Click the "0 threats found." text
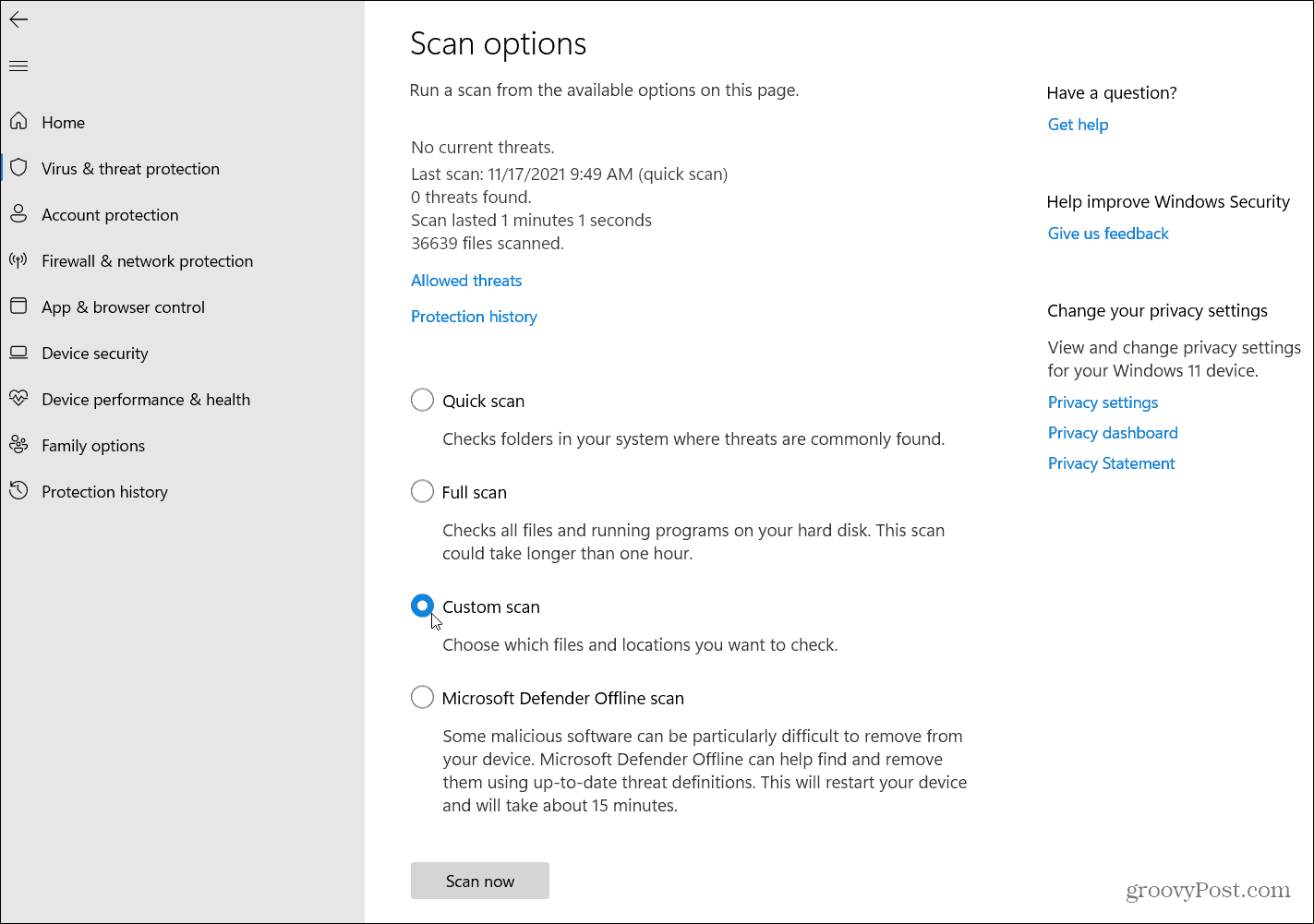Screen dimensions: 1314x924 pos(471,198)
